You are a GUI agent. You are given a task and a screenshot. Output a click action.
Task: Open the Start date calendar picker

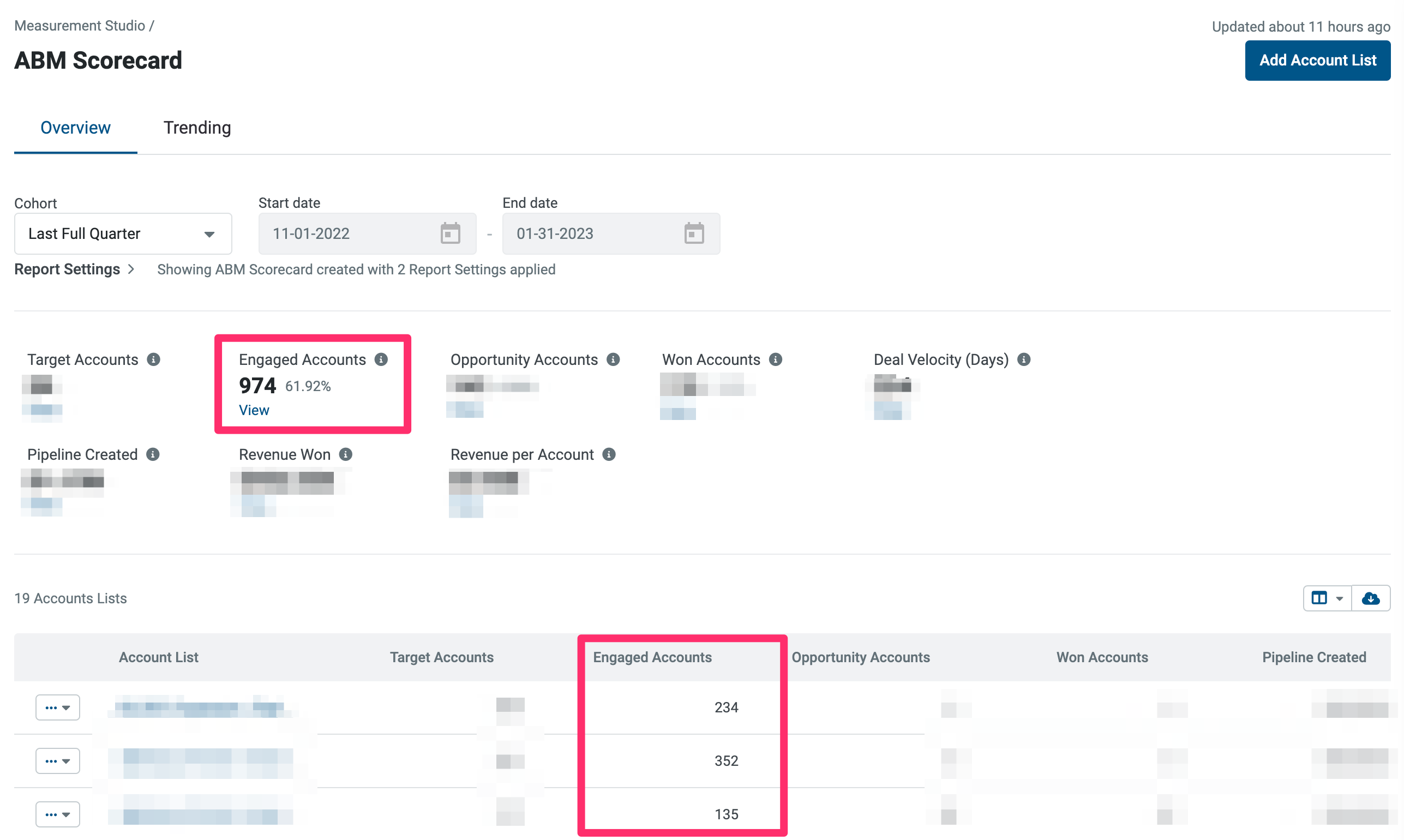(x=451, y=233)
